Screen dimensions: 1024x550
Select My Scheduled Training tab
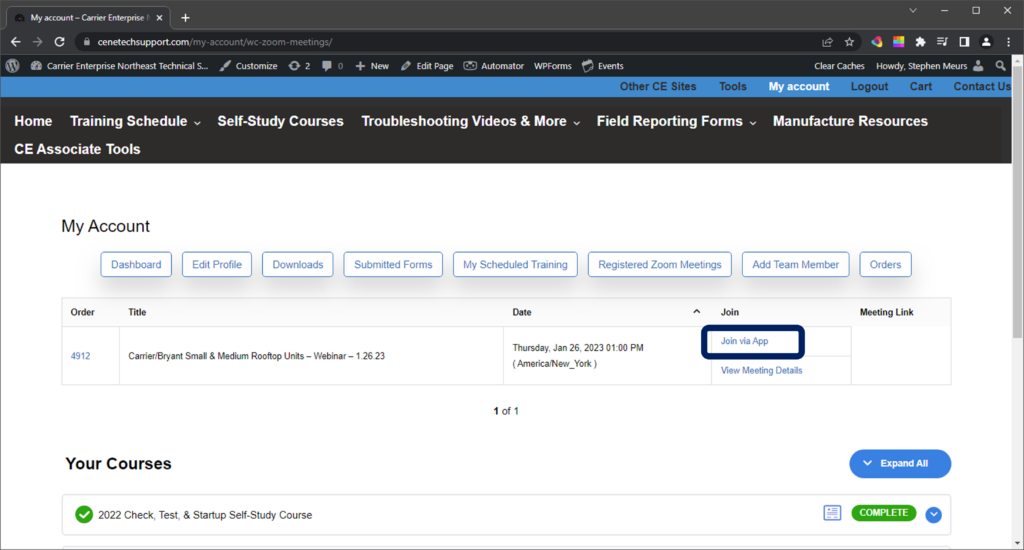pyautogui.click(x=515, y=265)
